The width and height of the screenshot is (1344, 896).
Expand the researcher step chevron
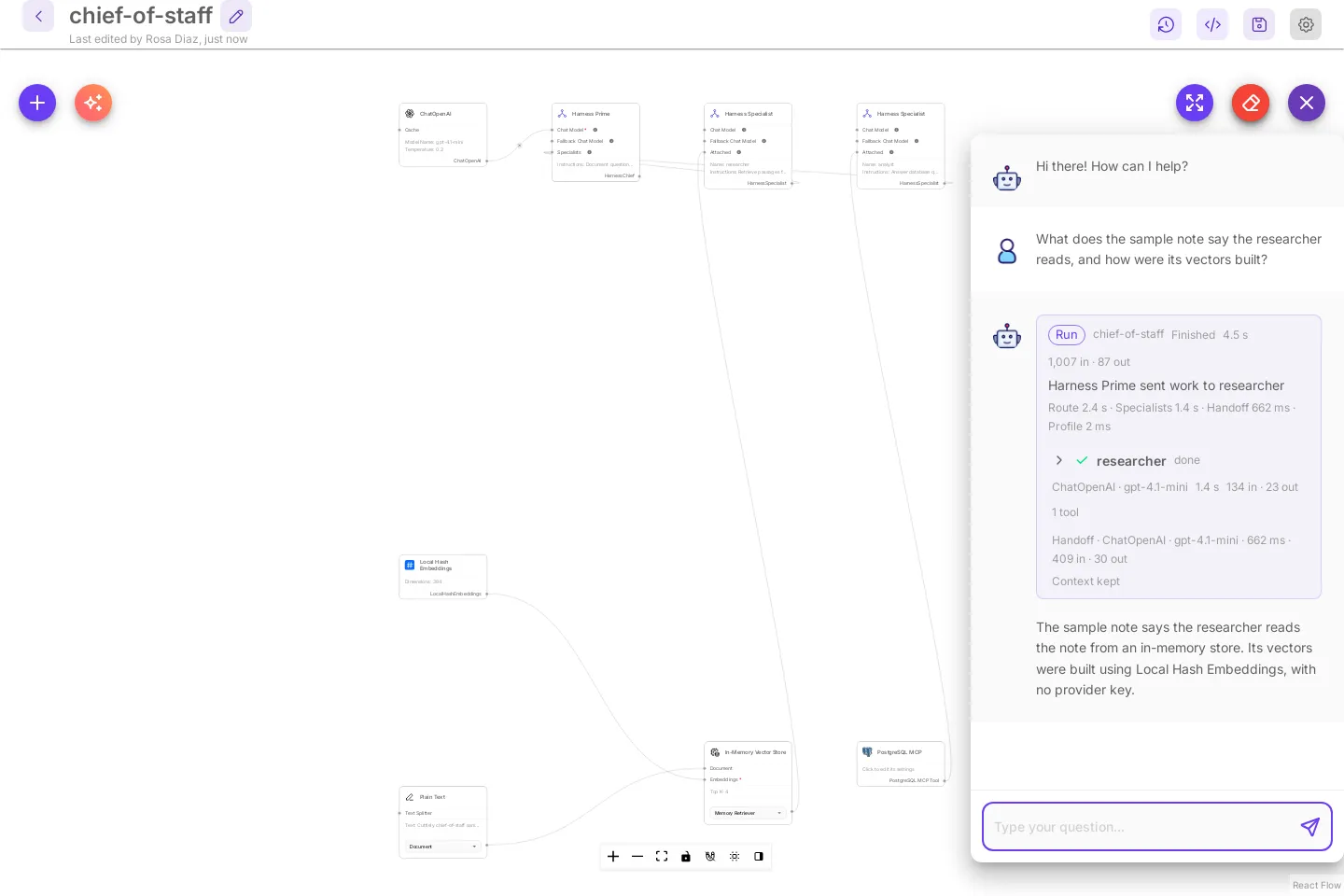click(1058, 460)
